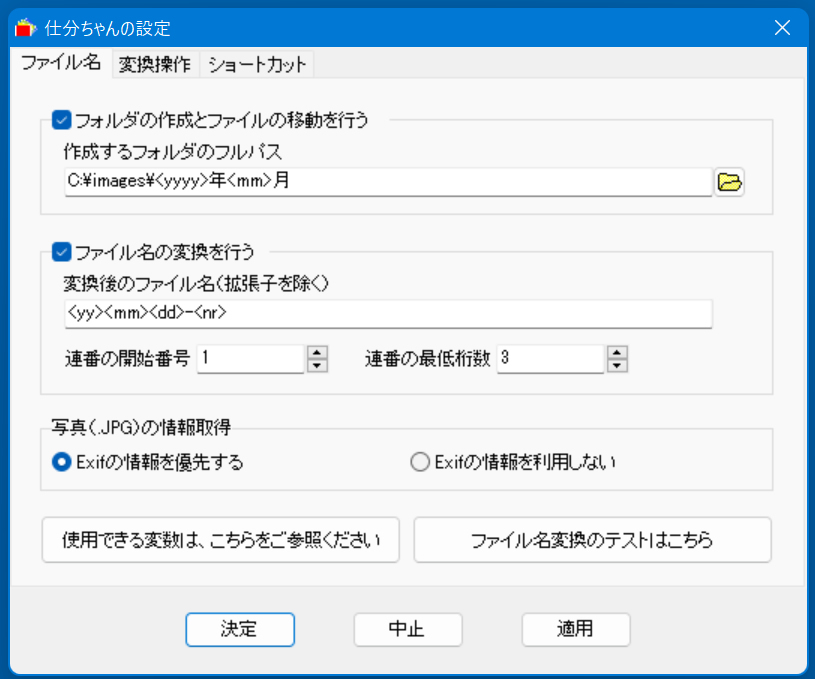Increase 連番の開始番号 with up arrow
This screenshot has height=679, width=815.
(x=318, y=352)
